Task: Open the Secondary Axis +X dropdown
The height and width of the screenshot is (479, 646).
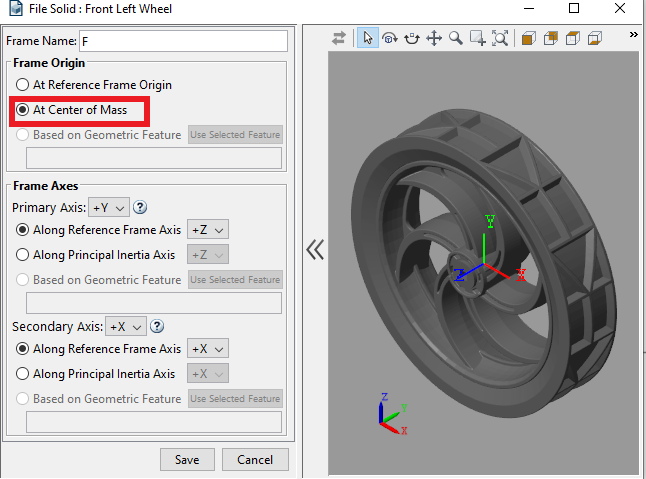Action: coord(126,326)
